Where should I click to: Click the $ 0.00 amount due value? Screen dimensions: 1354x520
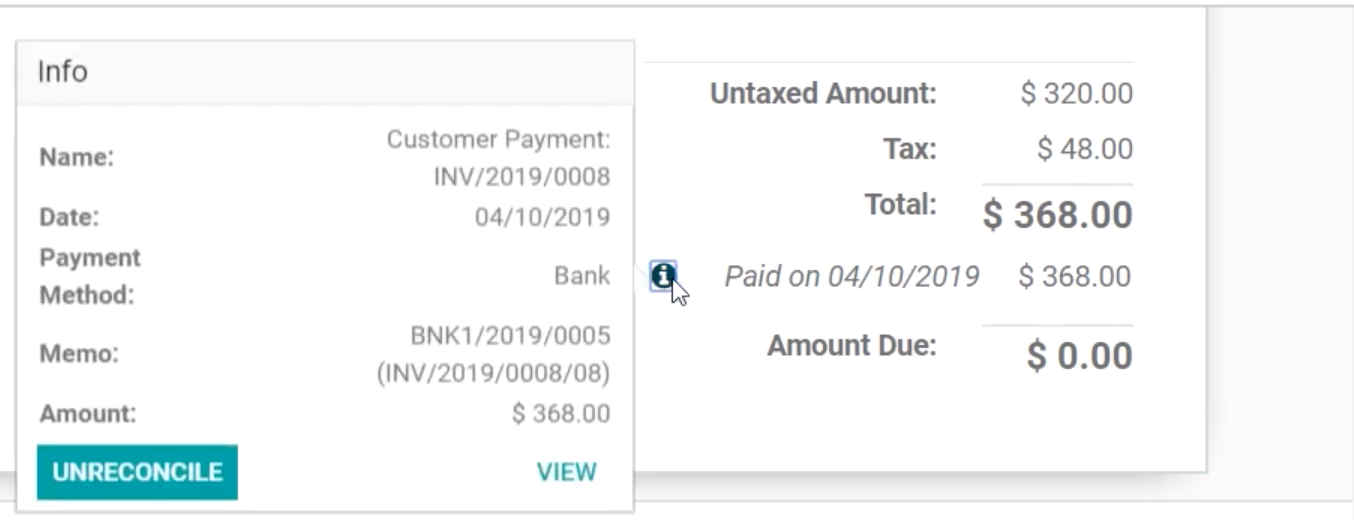pyautogui.click(x=1080, y=356)
